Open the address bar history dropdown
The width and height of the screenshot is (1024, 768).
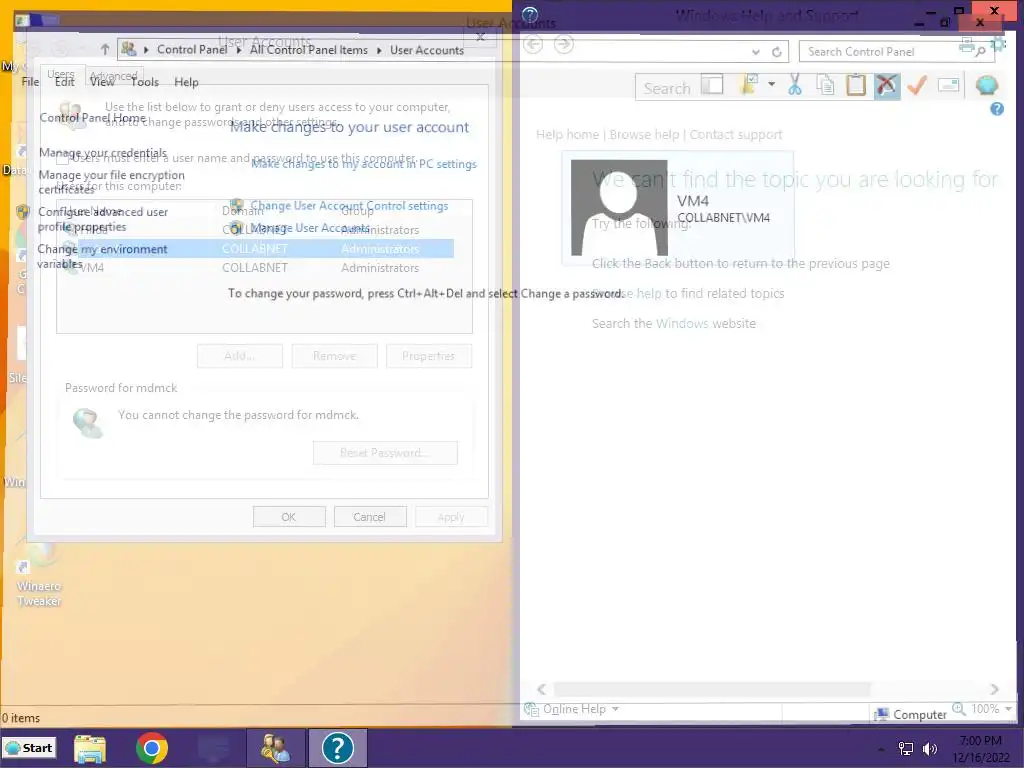pyautogui.click(x=756, y=52)
